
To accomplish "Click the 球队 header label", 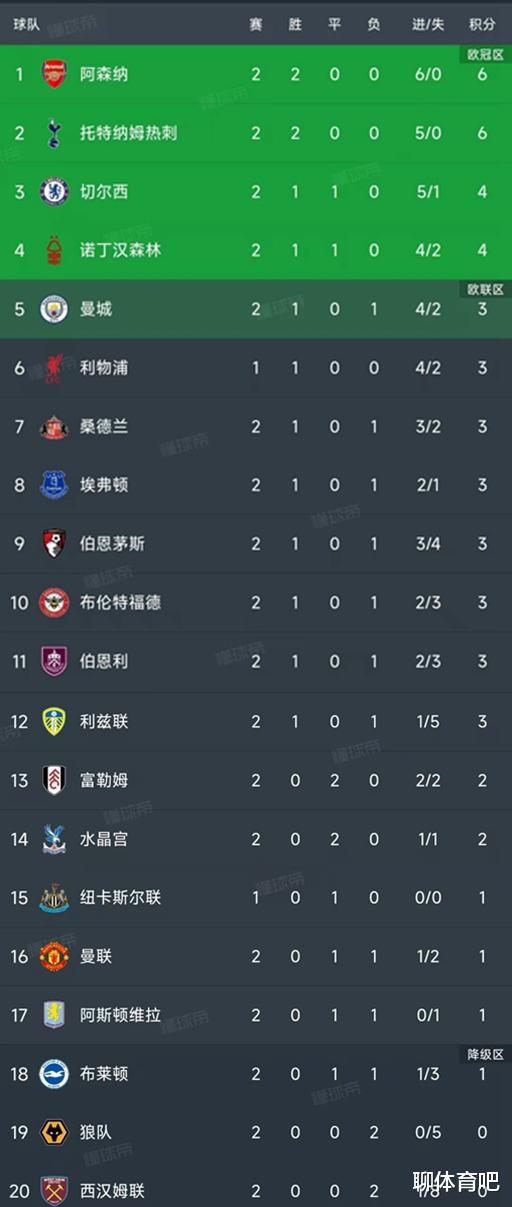I will click(x=27, y=24).
